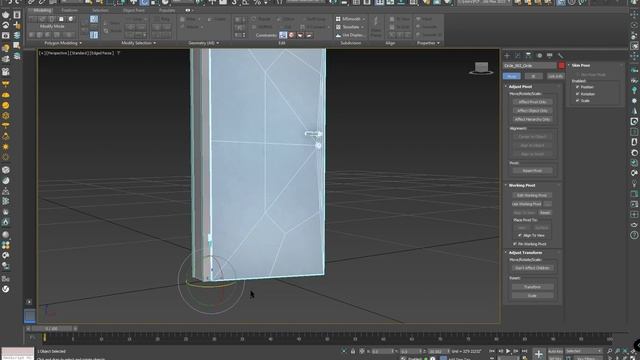This screenshot has height=360, width=640.
Task: Click the Play Animation button
Action: [508, 351]
